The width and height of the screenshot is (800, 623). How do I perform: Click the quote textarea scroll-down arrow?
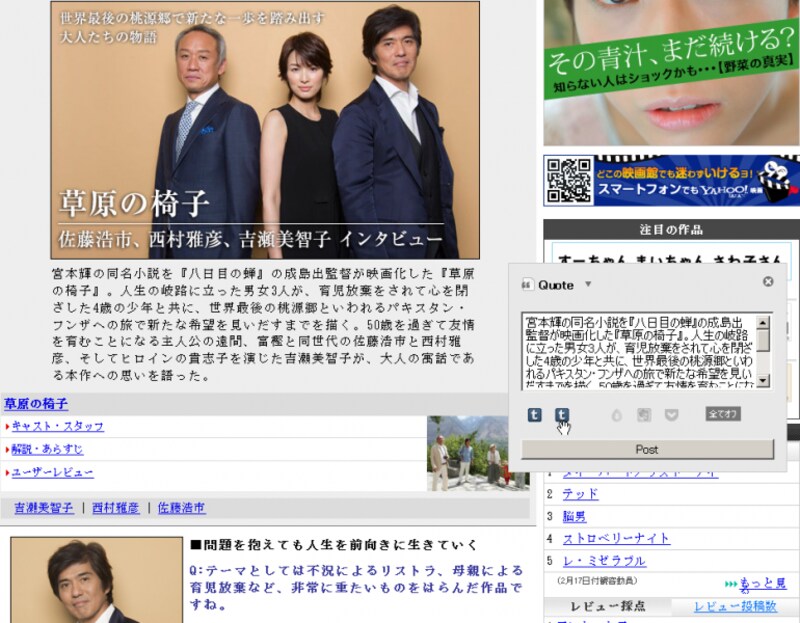click(x=763, y=381)
